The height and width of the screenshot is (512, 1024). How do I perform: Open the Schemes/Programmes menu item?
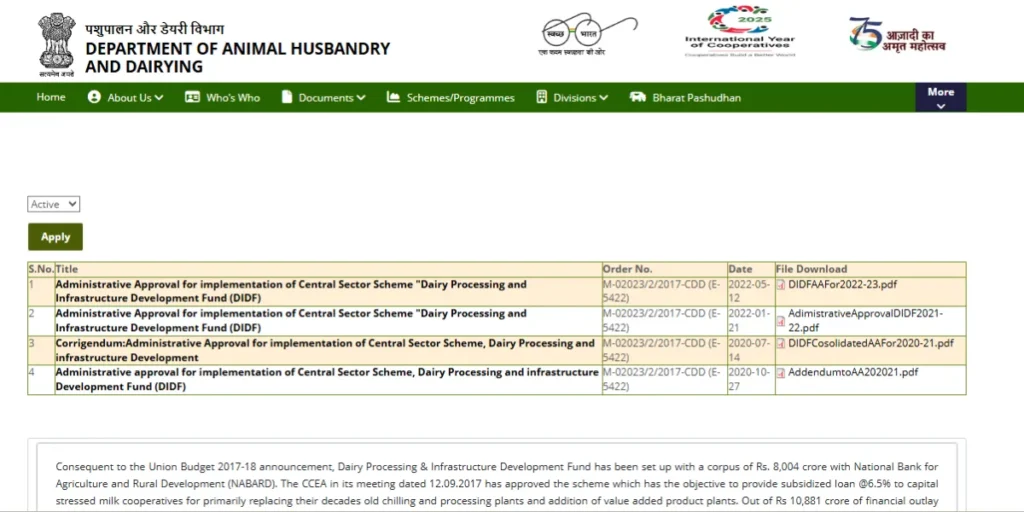pyautogui.click(x=460, y=98)
